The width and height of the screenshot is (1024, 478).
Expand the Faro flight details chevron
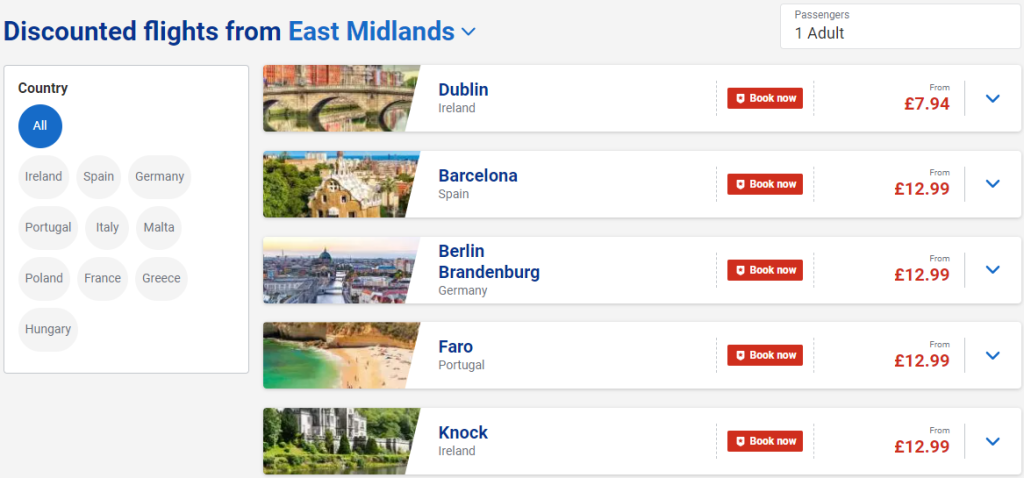992,355
